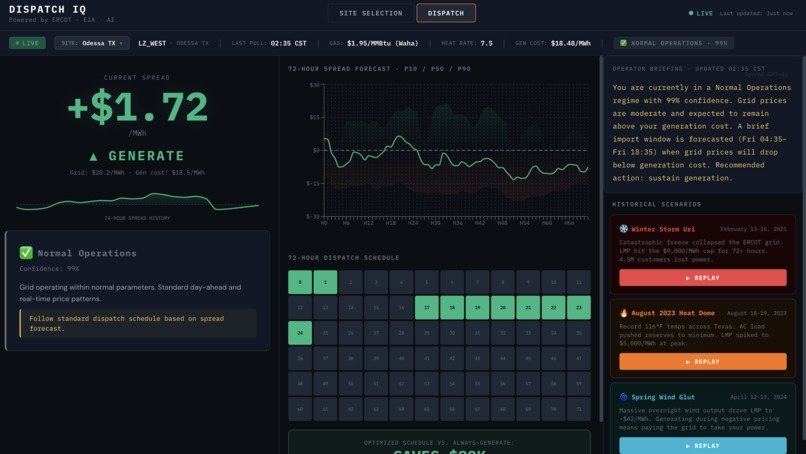Click the GENERATE recommendation label
This screenshot has width=806, height=454.
146,156
